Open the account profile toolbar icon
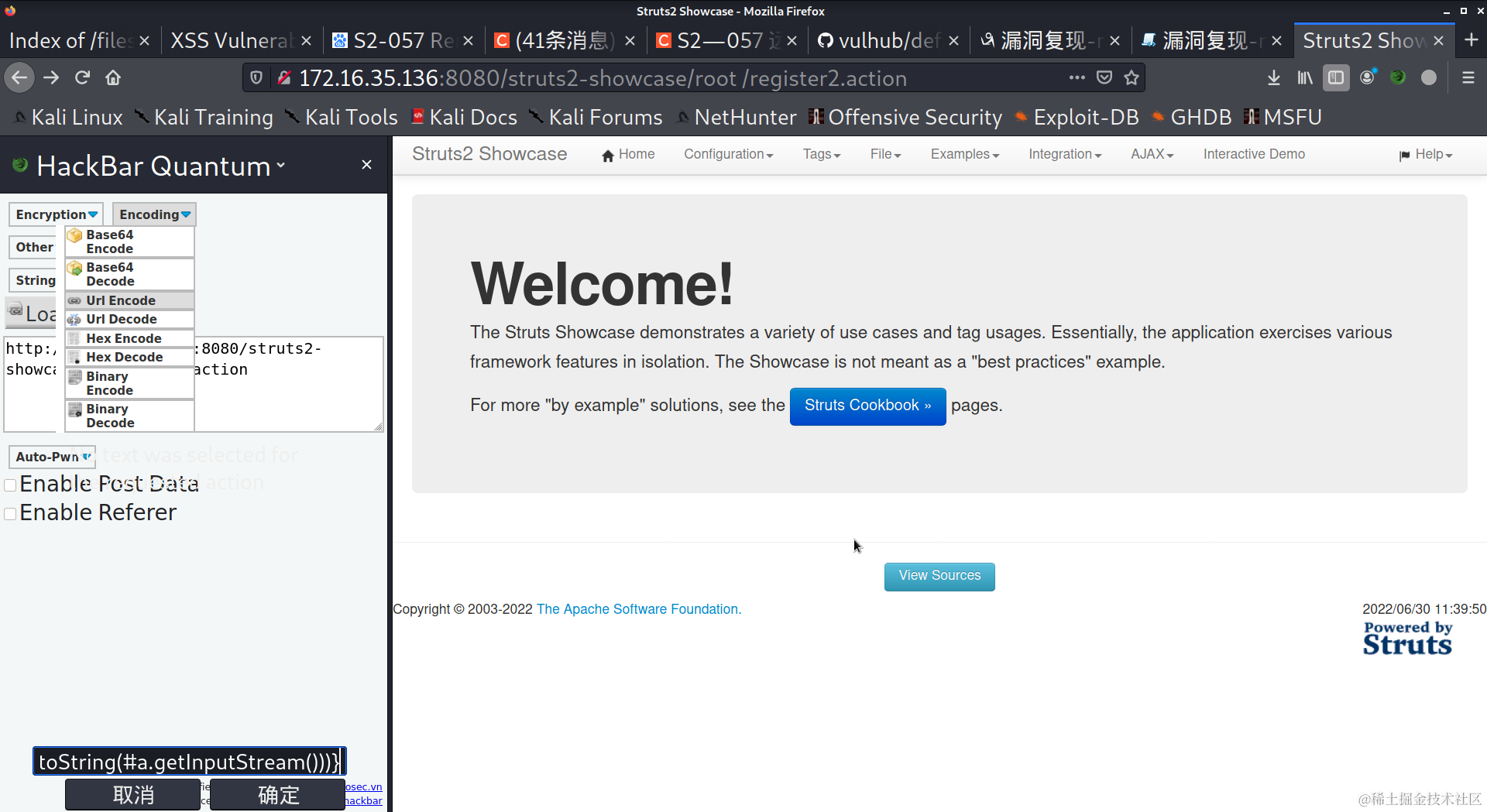The width and height of the screenshot is (1487, 812). 1367,77
